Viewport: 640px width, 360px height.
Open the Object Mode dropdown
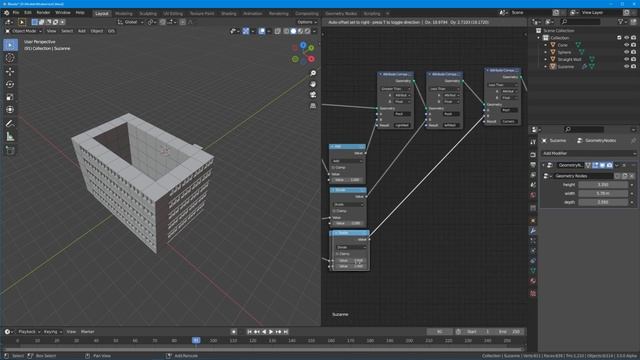point(24,31)
